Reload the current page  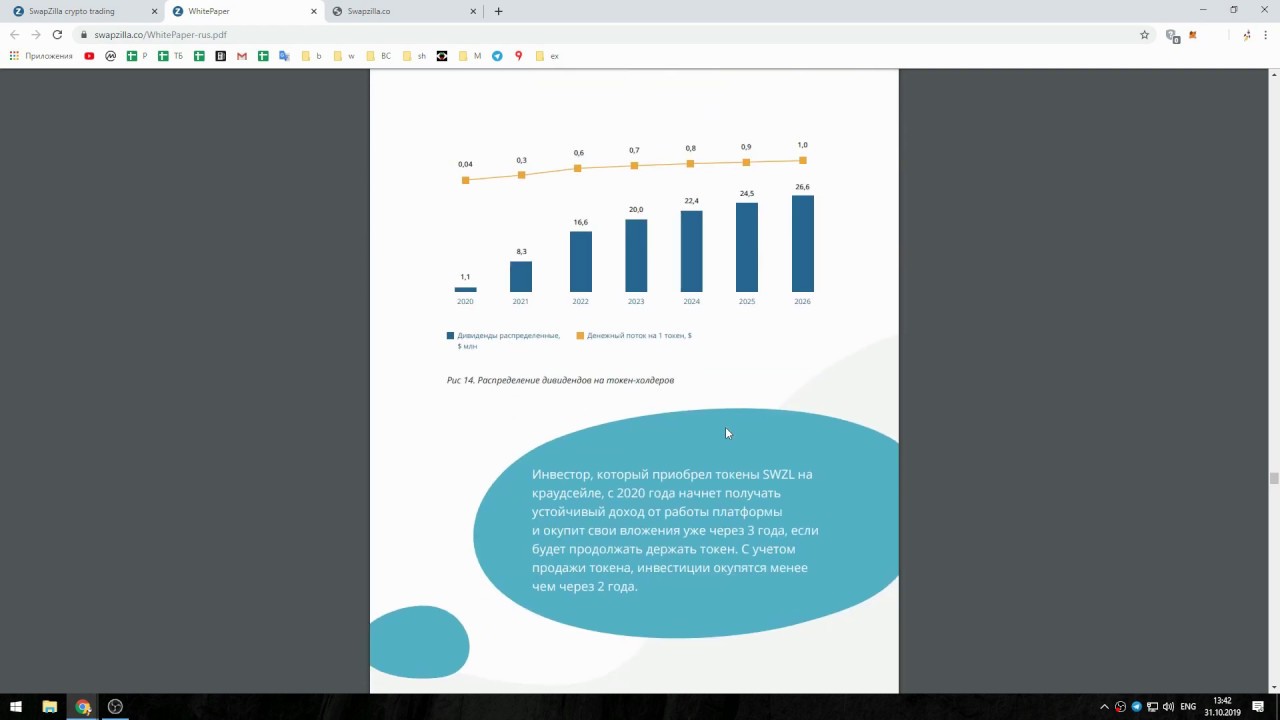point(57,34)
